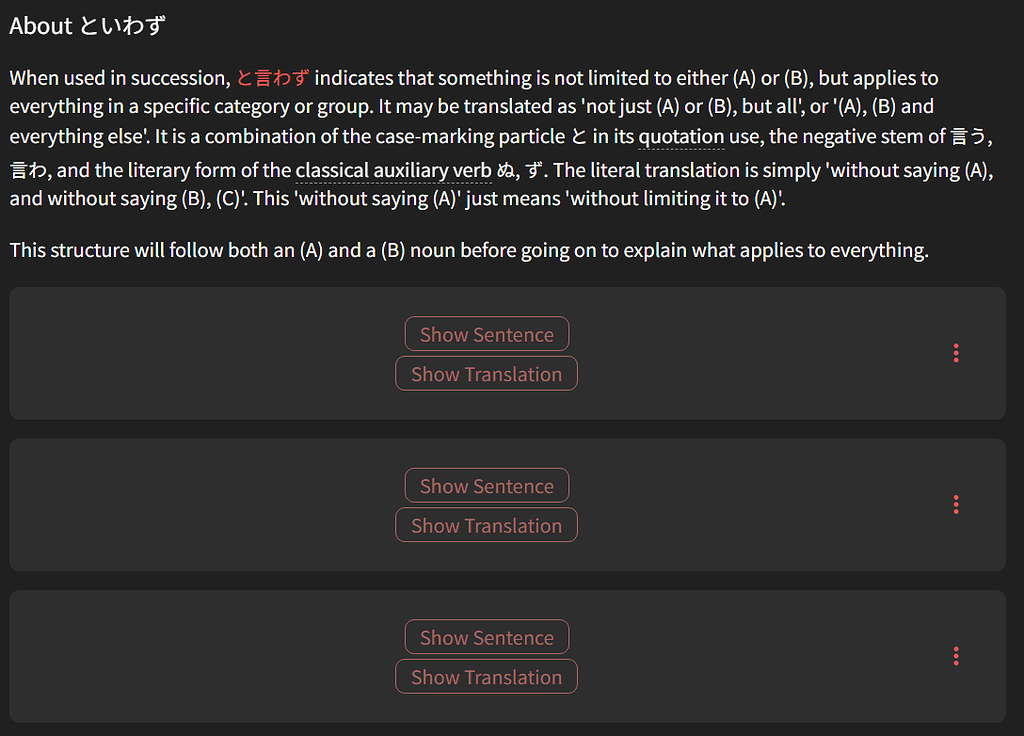1024x736 pixels.
Task: Reveal the sentence in the third example
Action: pyautogui.click(x=486, y=637)
